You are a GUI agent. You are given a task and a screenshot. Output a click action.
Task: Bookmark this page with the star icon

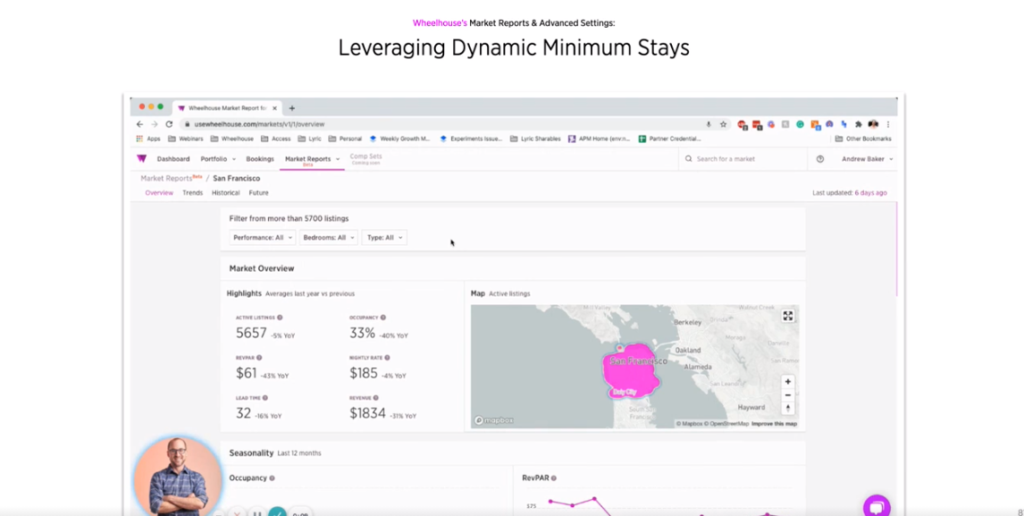tap(724, 124)
